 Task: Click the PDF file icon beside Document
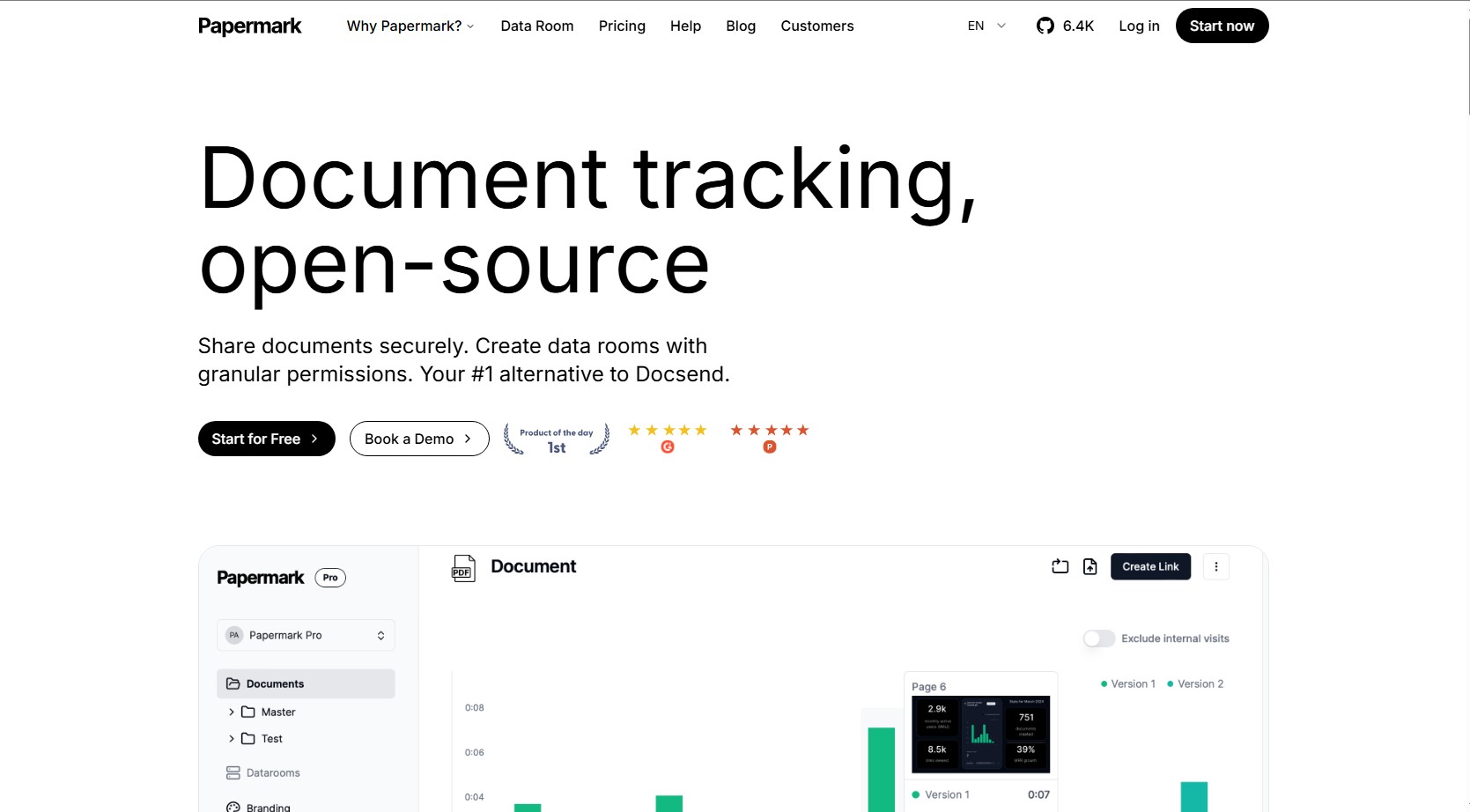[463, 568]
